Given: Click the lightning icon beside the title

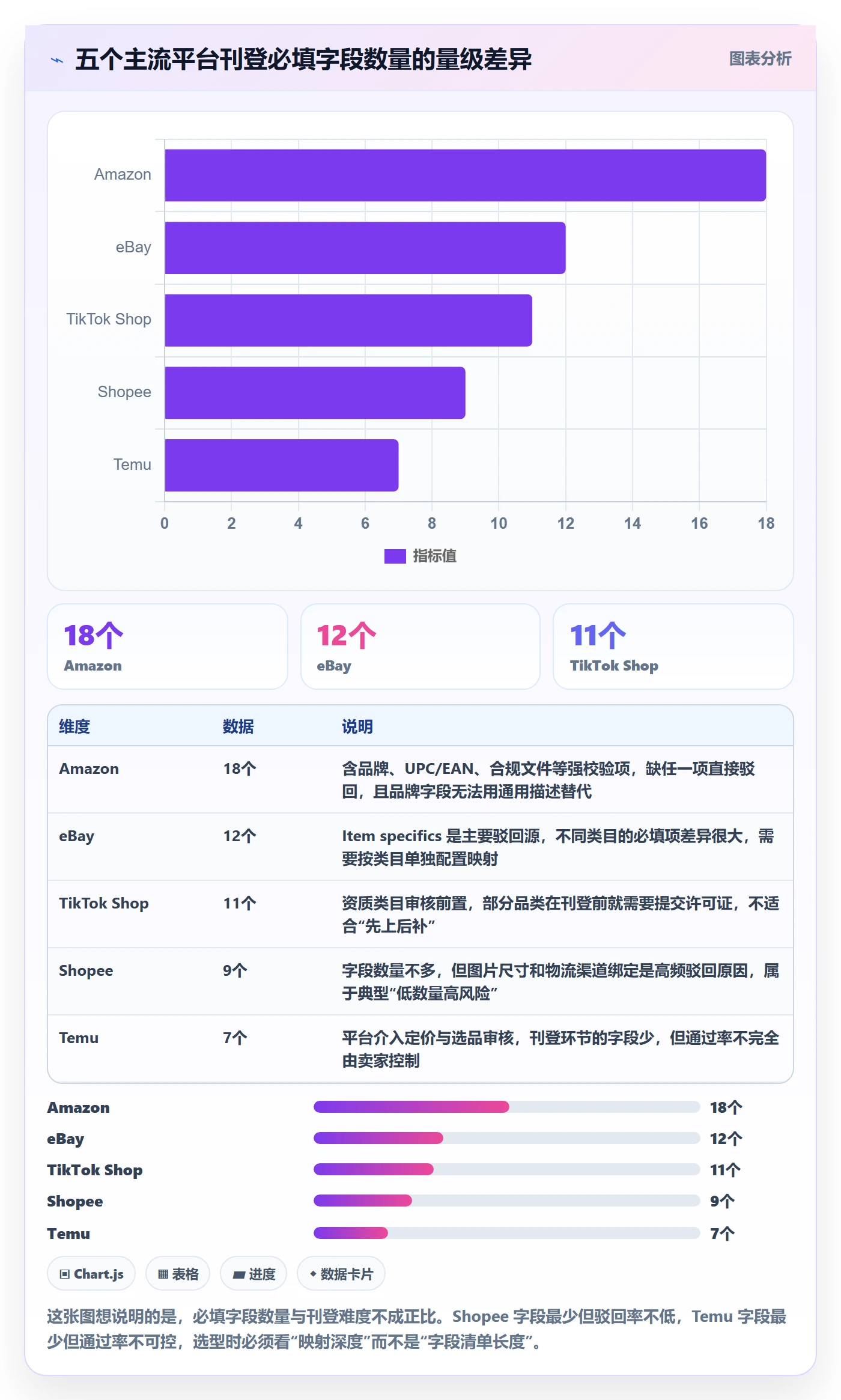Looking at the screenshot, I should pyautogui.click(x=57, y=60).
